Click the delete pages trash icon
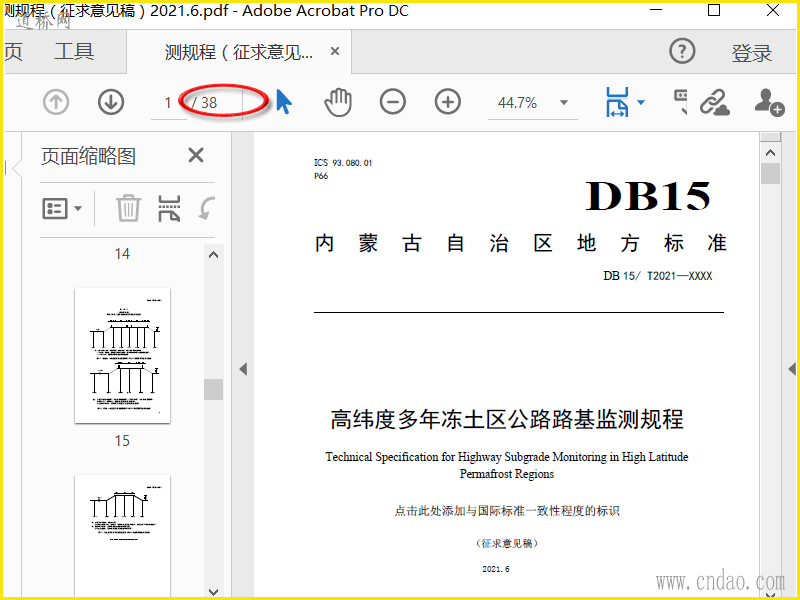 point(128,208)
